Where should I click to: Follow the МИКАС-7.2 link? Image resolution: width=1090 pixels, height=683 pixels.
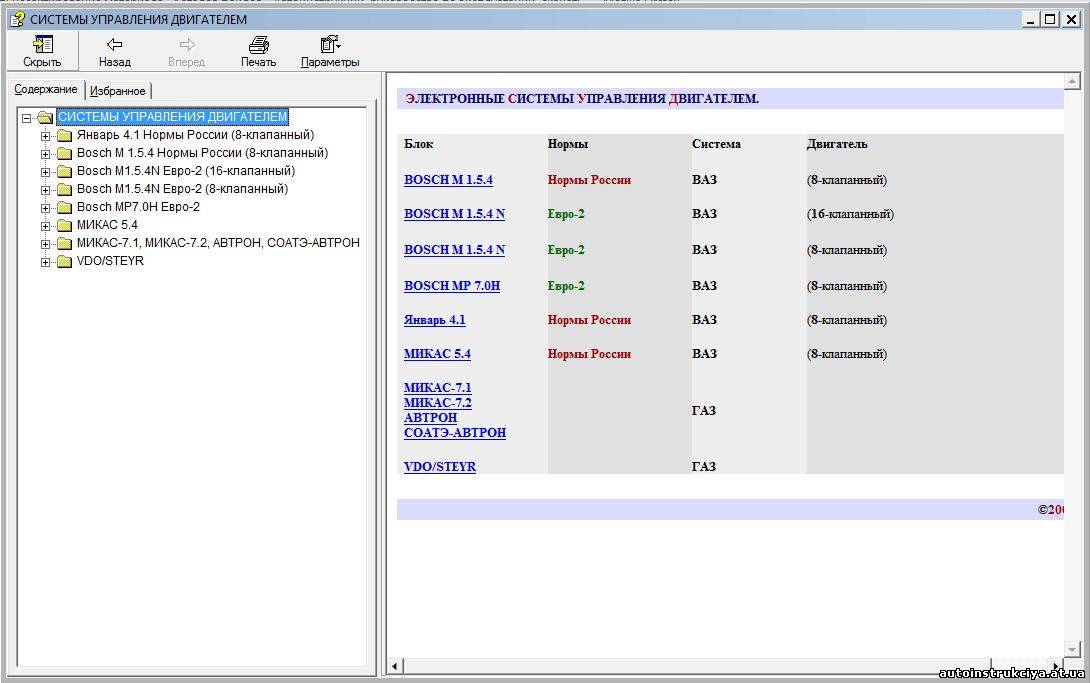coord(437,403)
